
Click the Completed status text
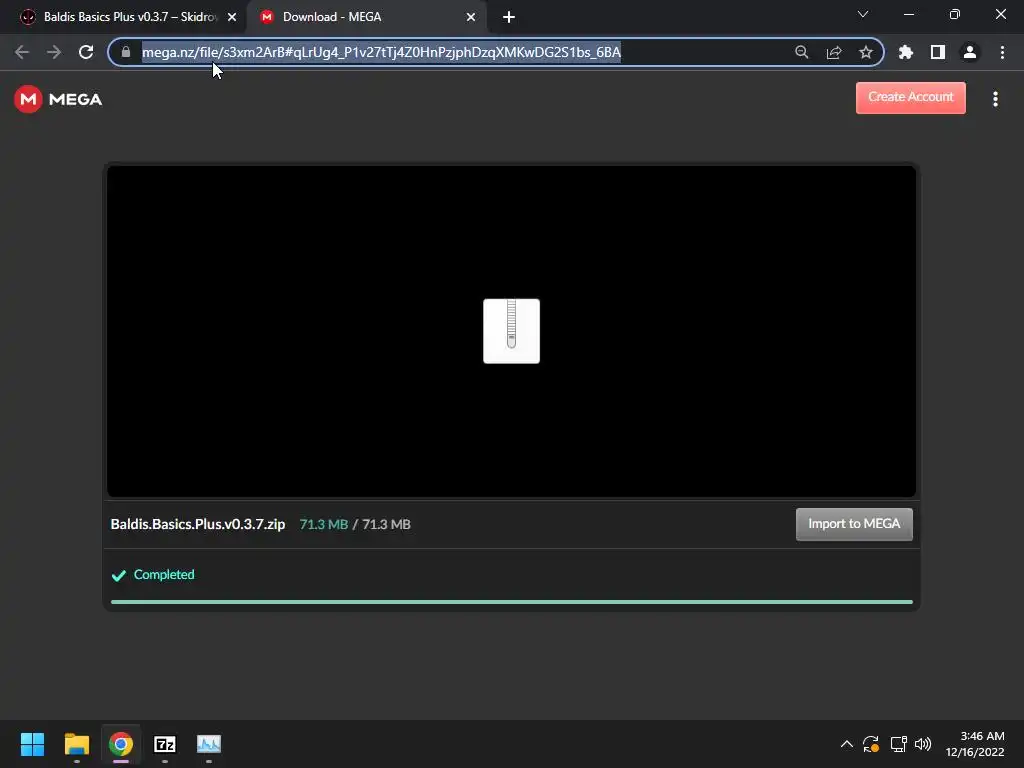[x=164, y=575]
